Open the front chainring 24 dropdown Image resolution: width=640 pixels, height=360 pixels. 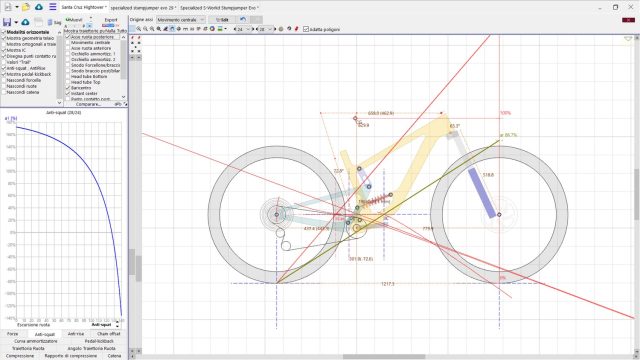[244, 29]
